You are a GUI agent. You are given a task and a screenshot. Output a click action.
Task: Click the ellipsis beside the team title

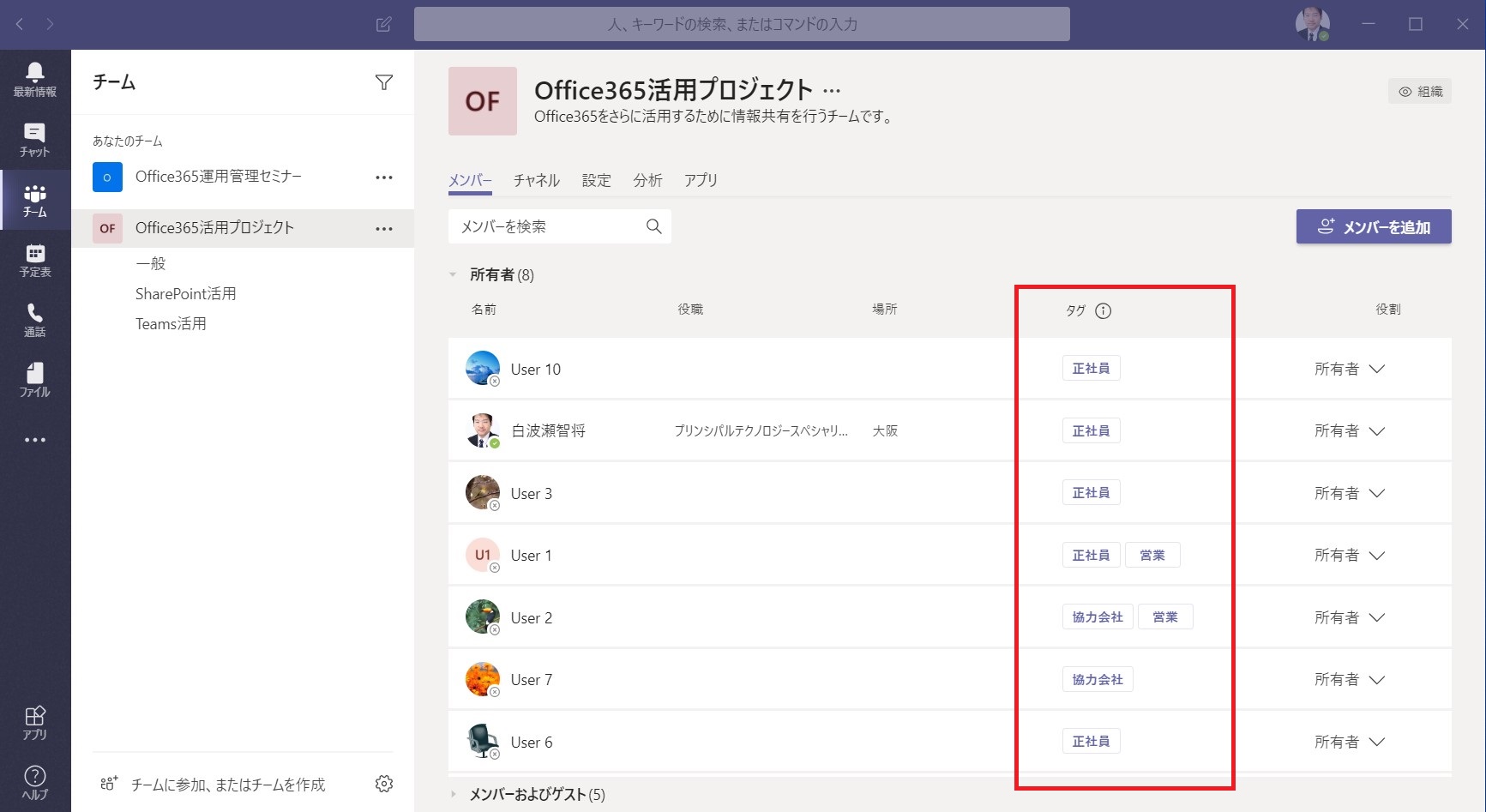(832, 91)
